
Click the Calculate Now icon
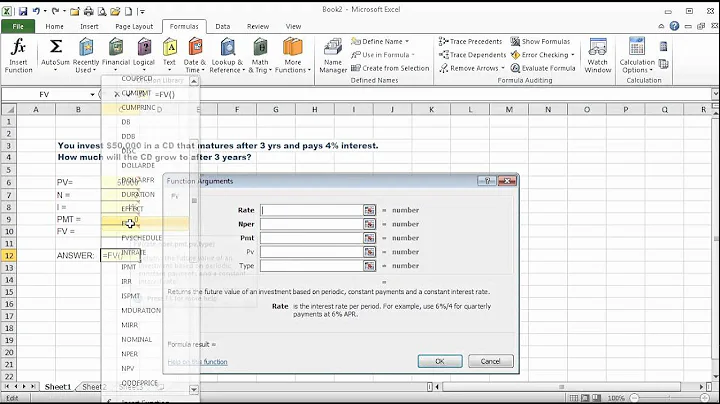pyautogui.click(x=664, y=46)
